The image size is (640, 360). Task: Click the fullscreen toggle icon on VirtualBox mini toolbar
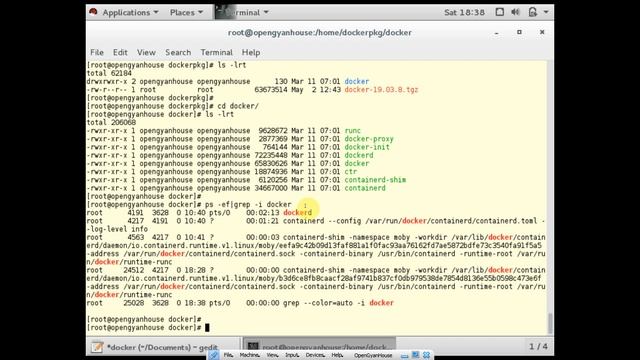pos(416,355)
